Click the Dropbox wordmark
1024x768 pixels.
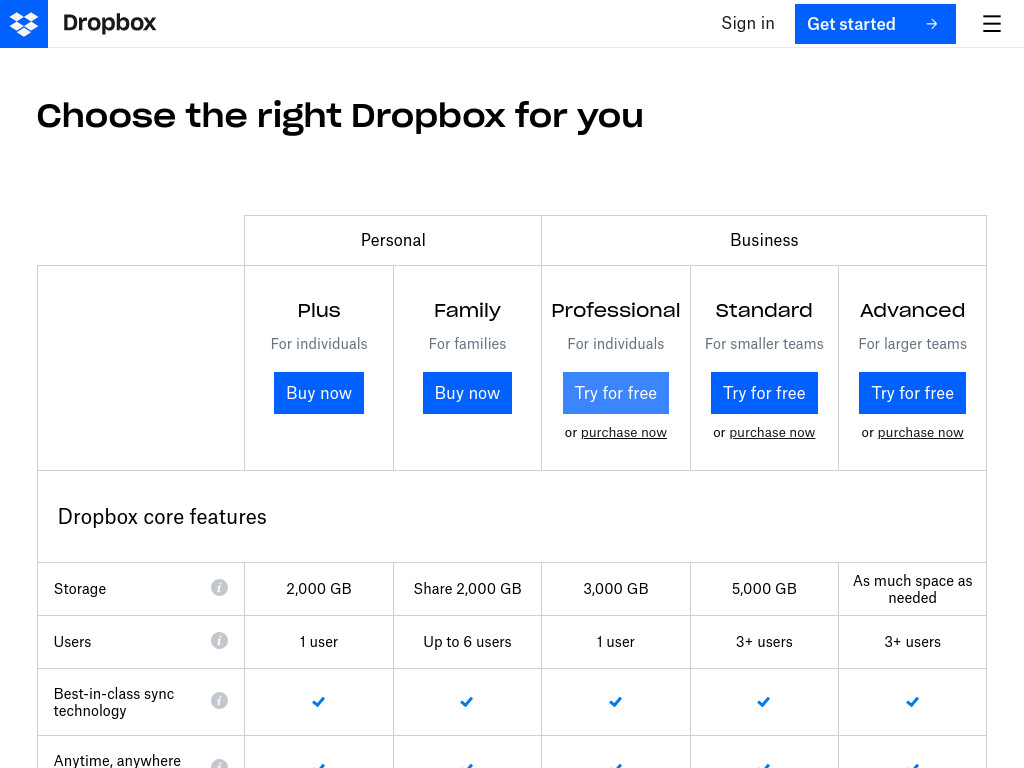coord(110,23)
